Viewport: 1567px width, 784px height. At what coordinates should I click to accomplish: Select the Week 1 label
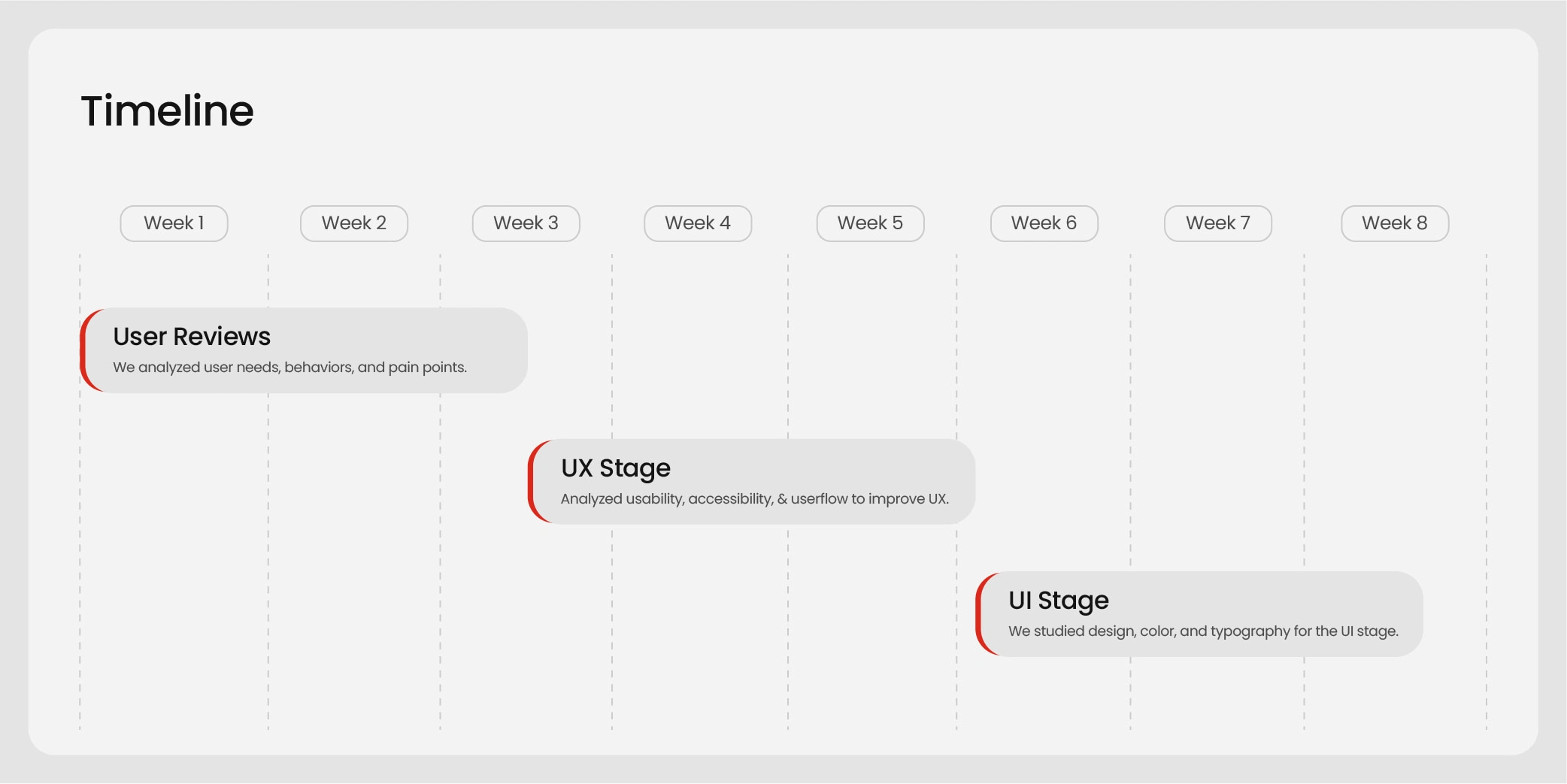click(174, 223)
